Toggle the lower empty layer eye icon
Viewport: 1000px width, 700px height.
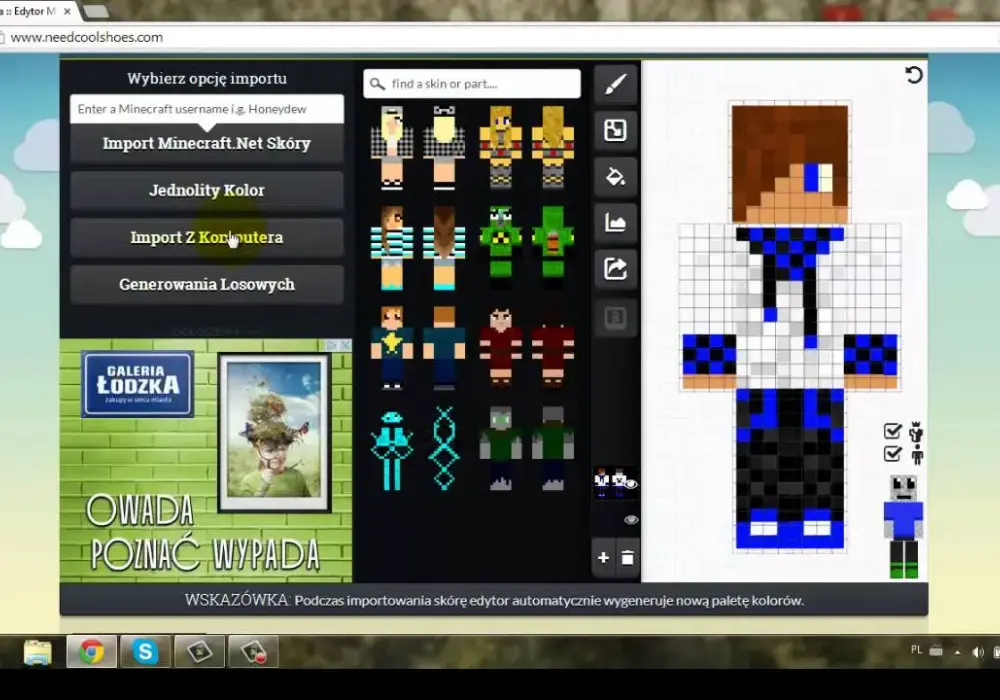click(631, 520)
